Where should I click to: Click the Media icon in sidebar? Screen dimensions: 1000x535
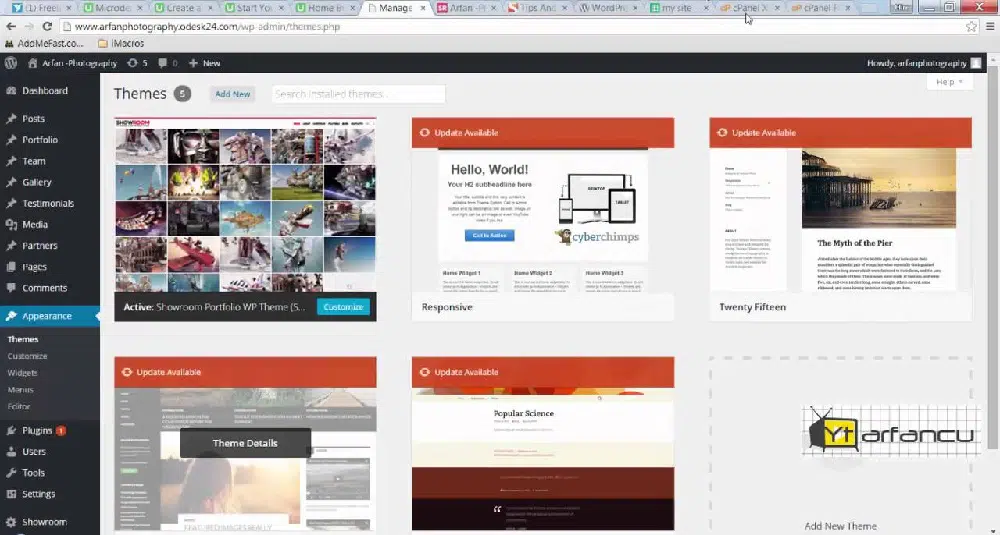pos(11,225)
